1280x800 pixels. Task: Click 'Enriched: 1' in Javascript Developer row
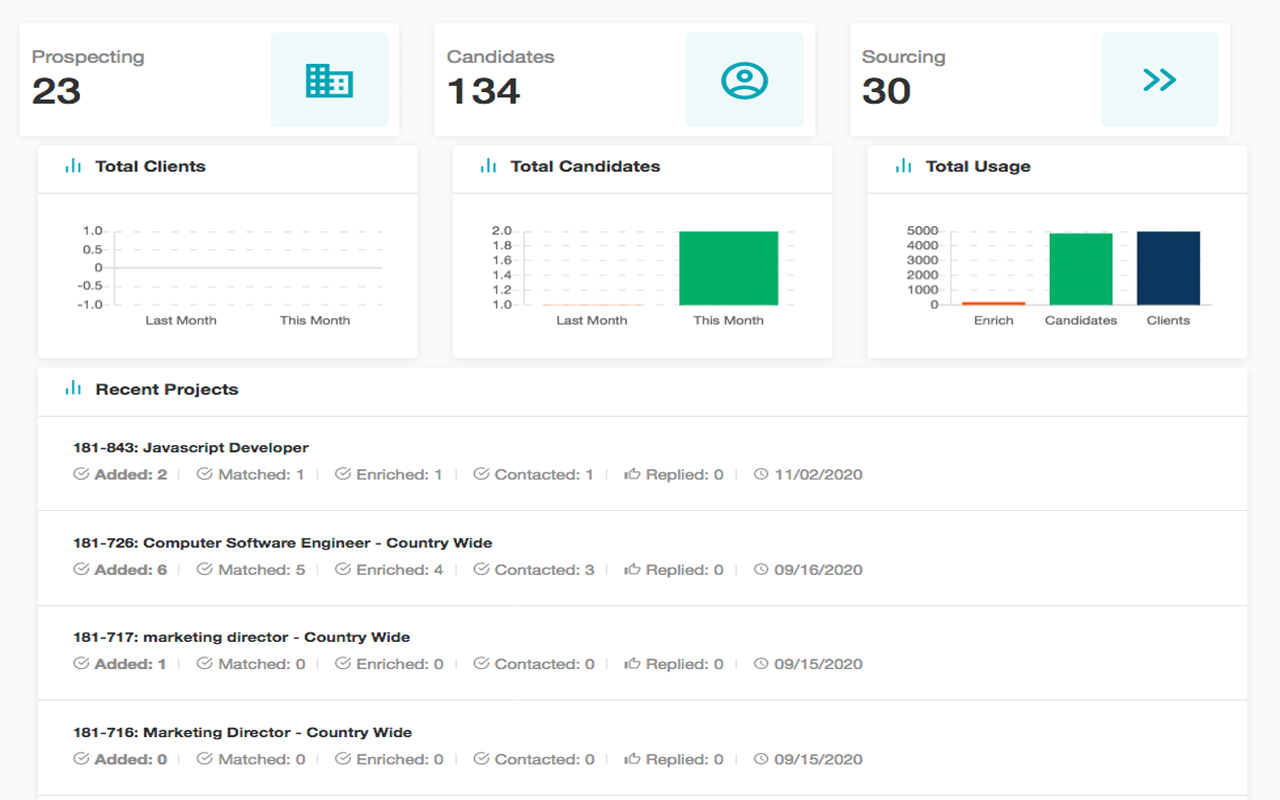(x=399, y=474)
